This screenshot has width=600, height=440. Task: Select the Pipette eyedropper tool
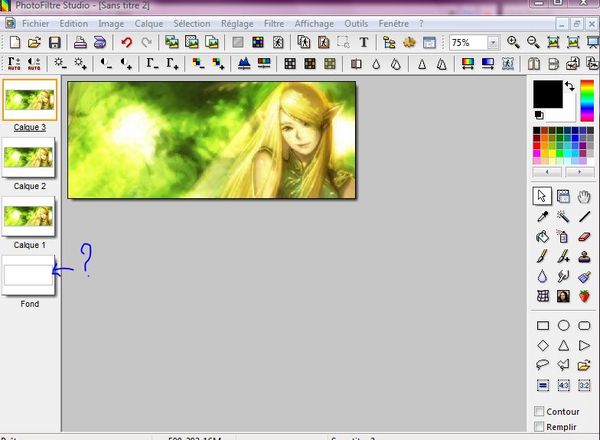point(543,217)
